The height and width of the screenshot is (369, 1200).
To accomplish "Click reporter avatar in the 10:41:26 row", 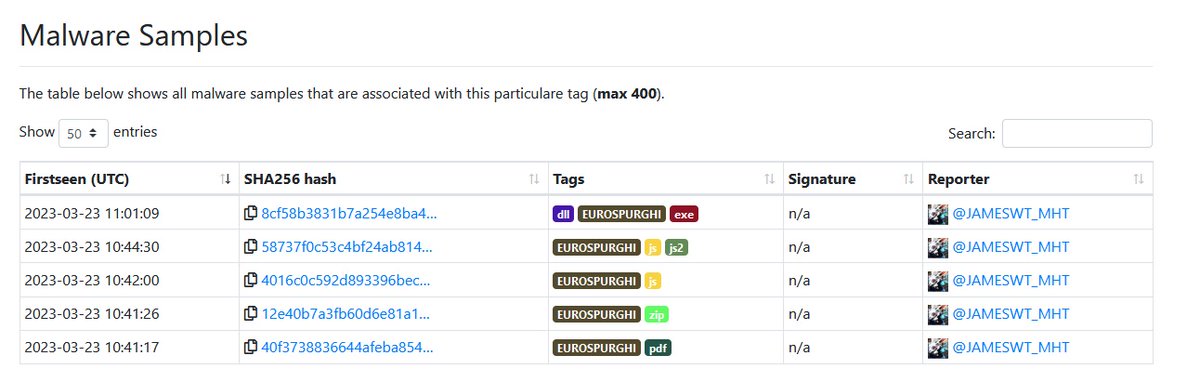I will [x=938, y=314].
